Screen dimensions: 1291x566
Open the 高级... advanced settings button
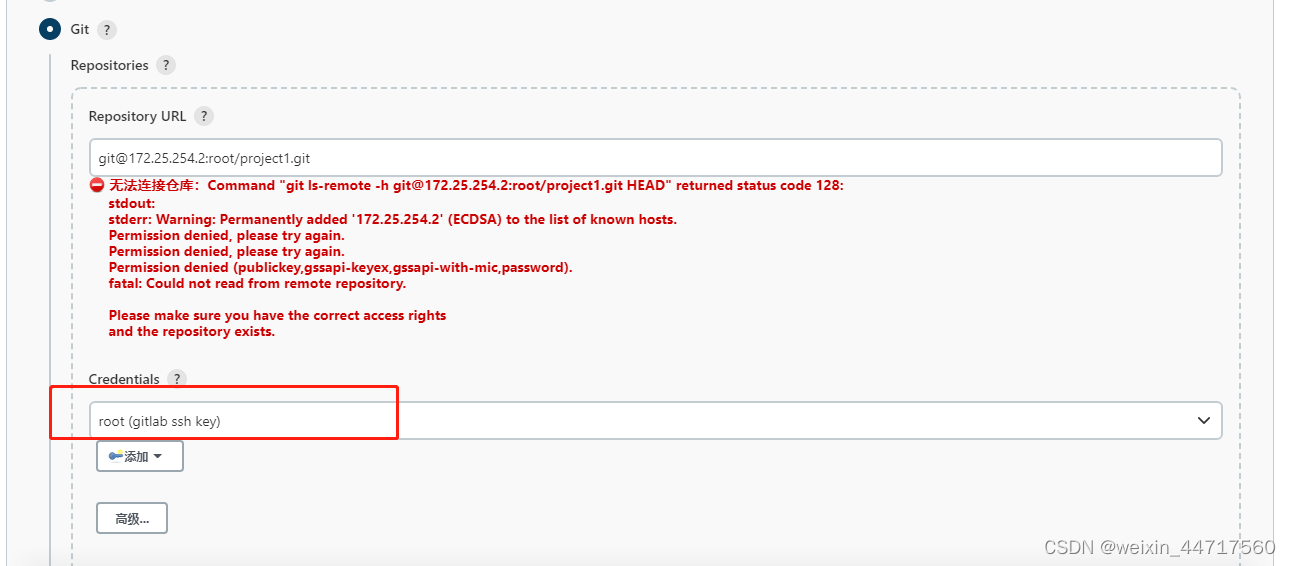(x=132, y=518)
